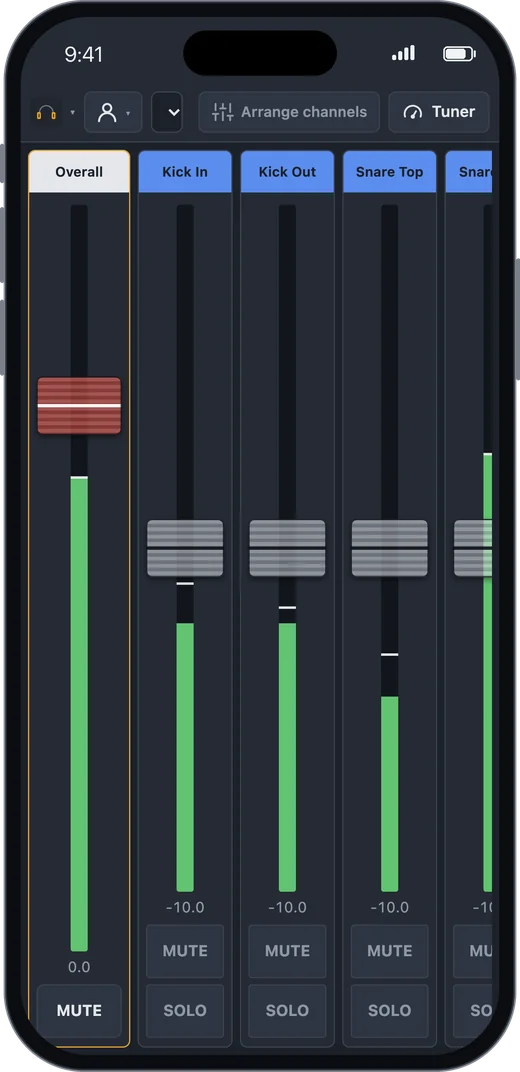Mute the Overall mix

click(x=79, y=1010)
